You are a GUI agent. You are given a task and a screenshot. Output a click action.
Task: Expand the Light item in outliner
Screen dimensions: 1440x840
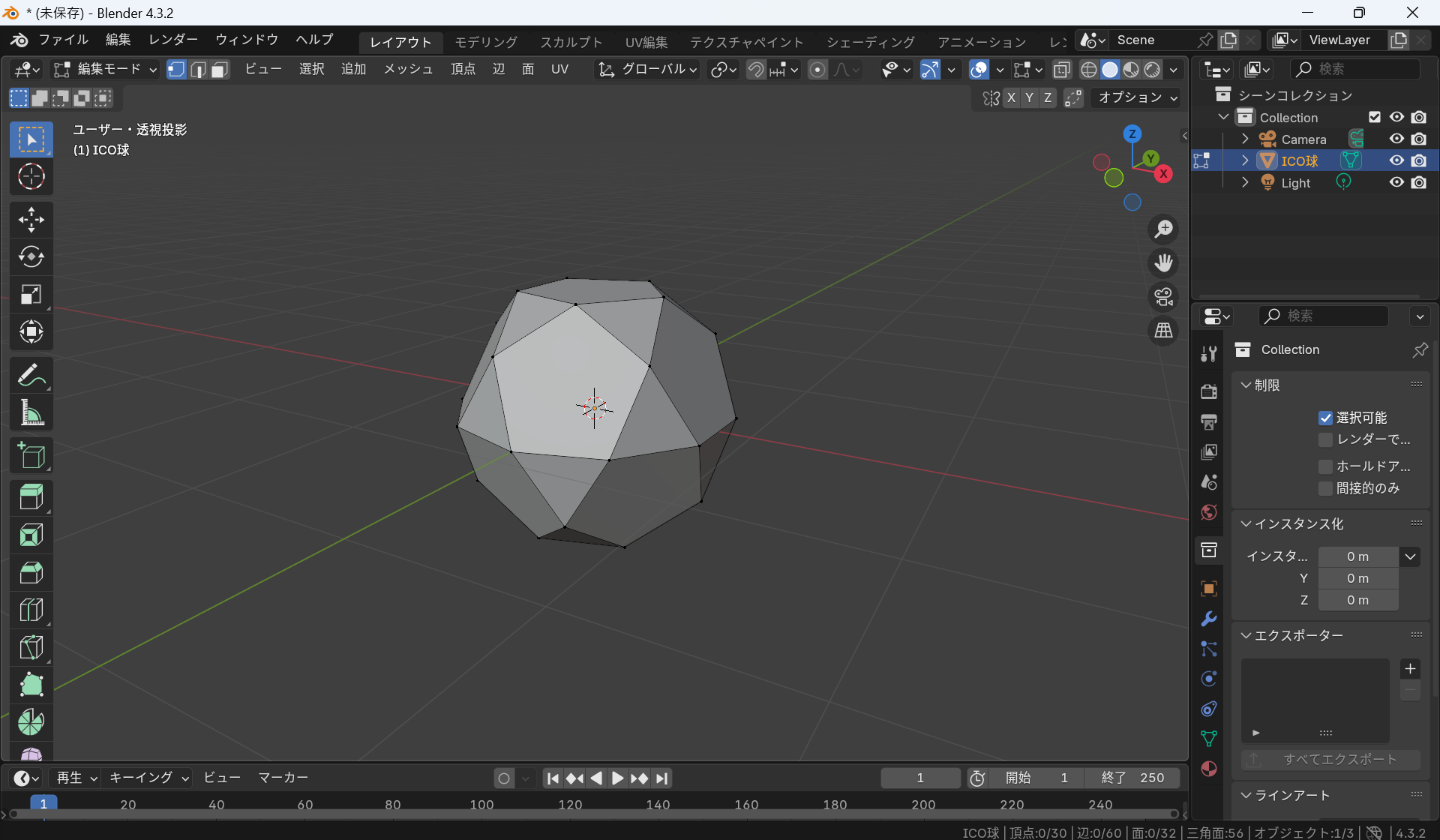(1245, 182)
